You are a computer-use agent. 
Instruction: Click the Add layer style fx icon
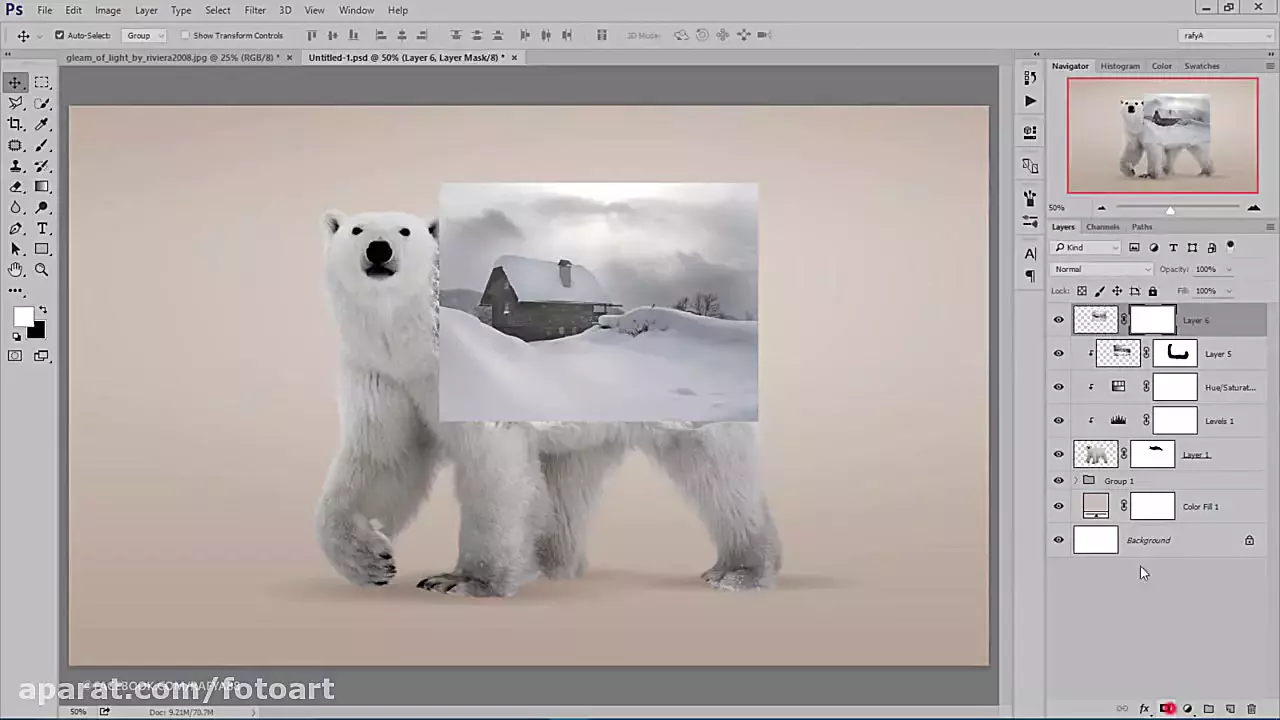1144,709
